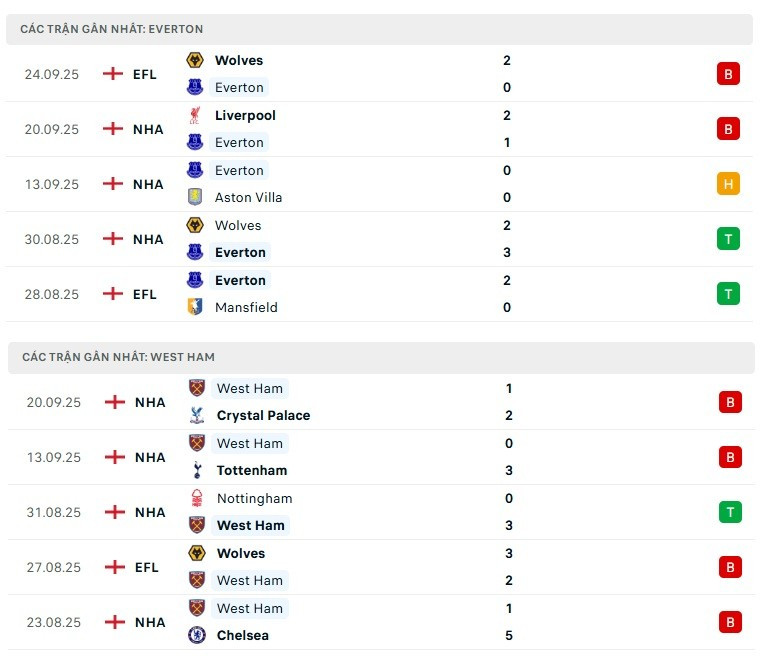The width and height of the screenshot is (760, 658).
Task: Click the Wolves crest in the 24.09.25 match
Action: coord(195,60)
